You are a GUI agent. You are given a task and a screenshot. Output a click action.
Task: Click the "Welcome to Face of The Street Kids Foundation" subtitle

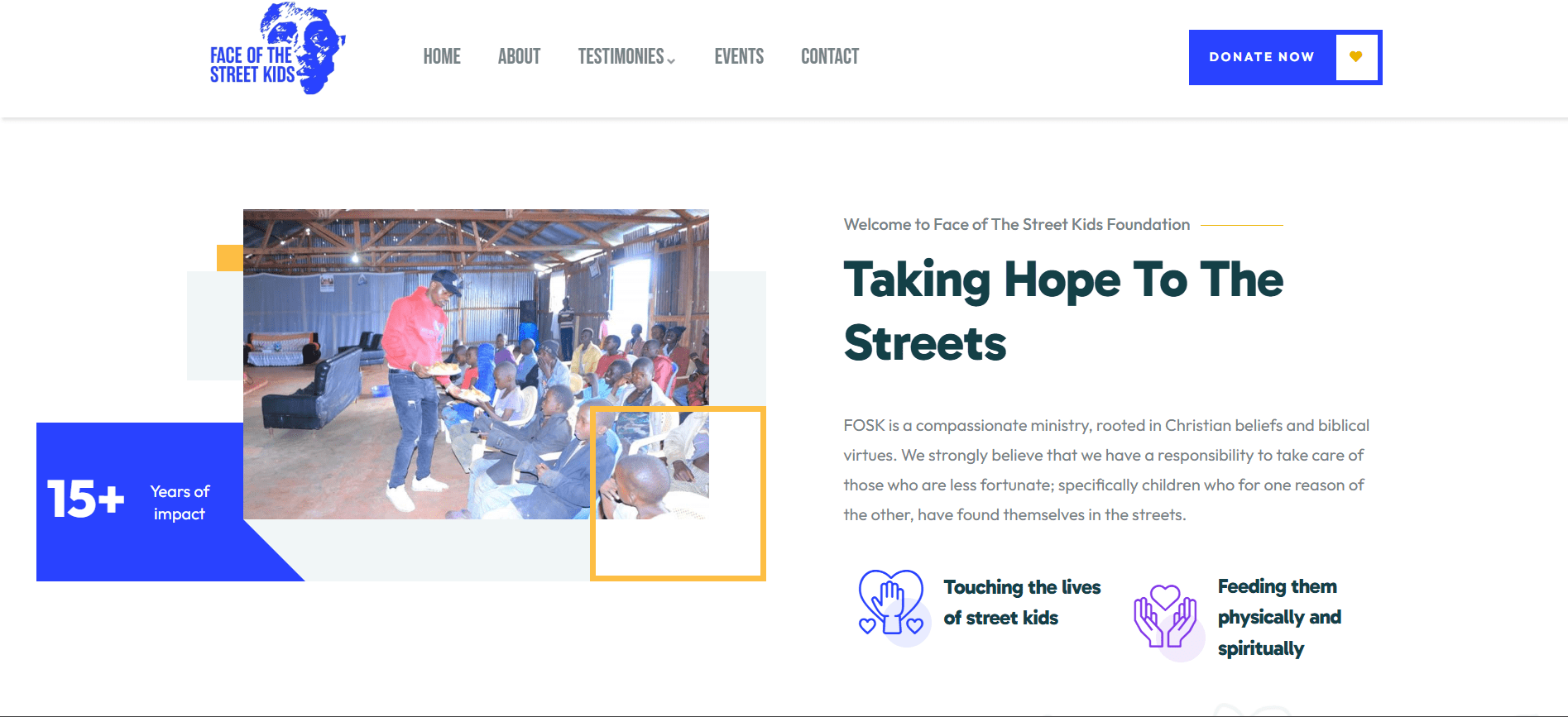(1016, 225)
